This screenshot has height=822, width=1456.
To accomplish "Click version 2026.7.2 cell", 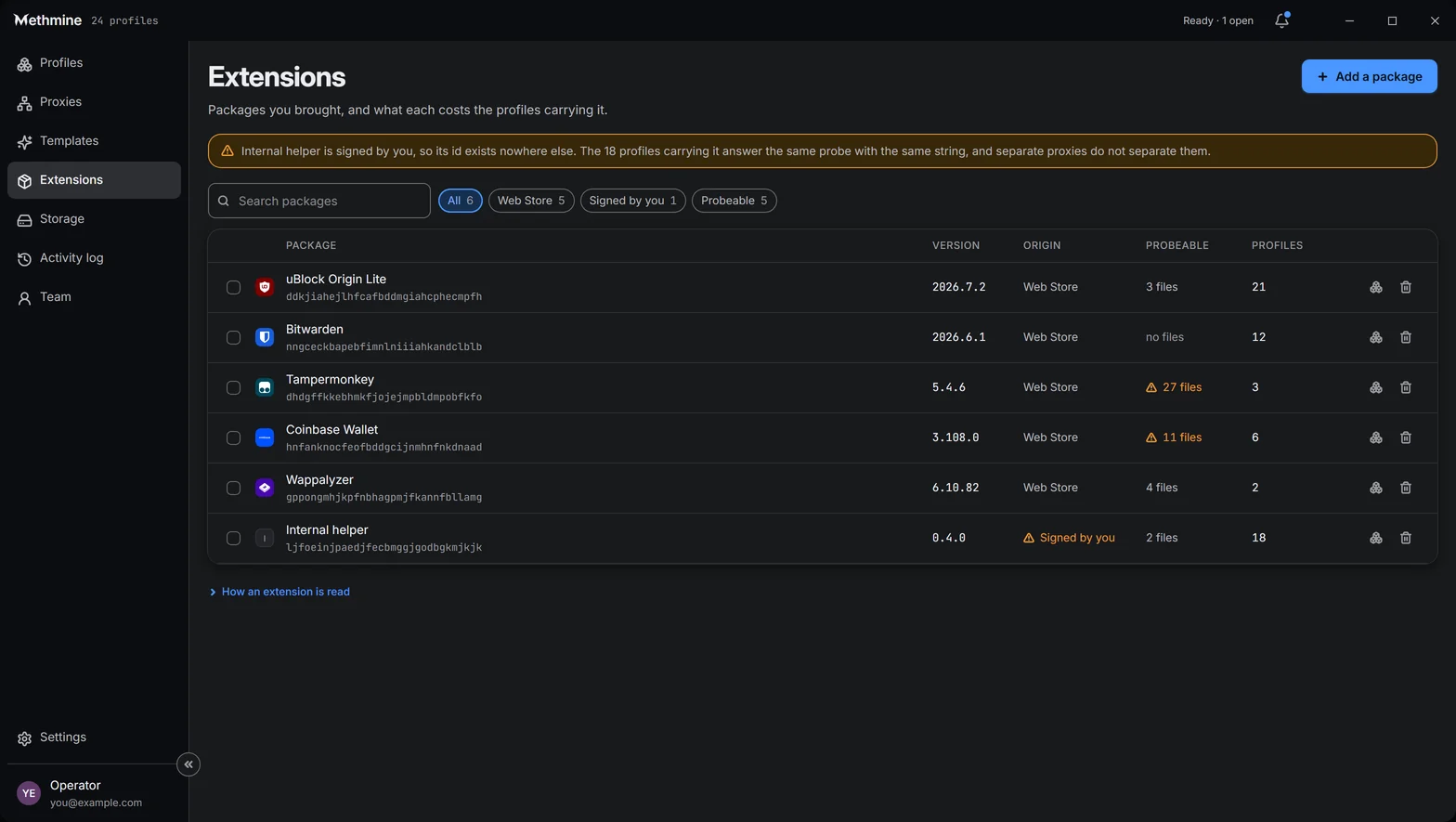I will point(959,287).
